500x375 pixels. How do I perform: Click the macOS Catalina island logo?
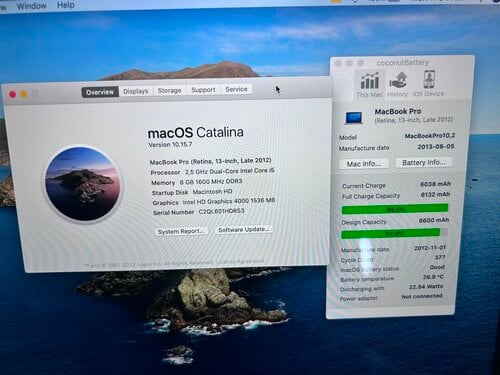click(83, 184)
